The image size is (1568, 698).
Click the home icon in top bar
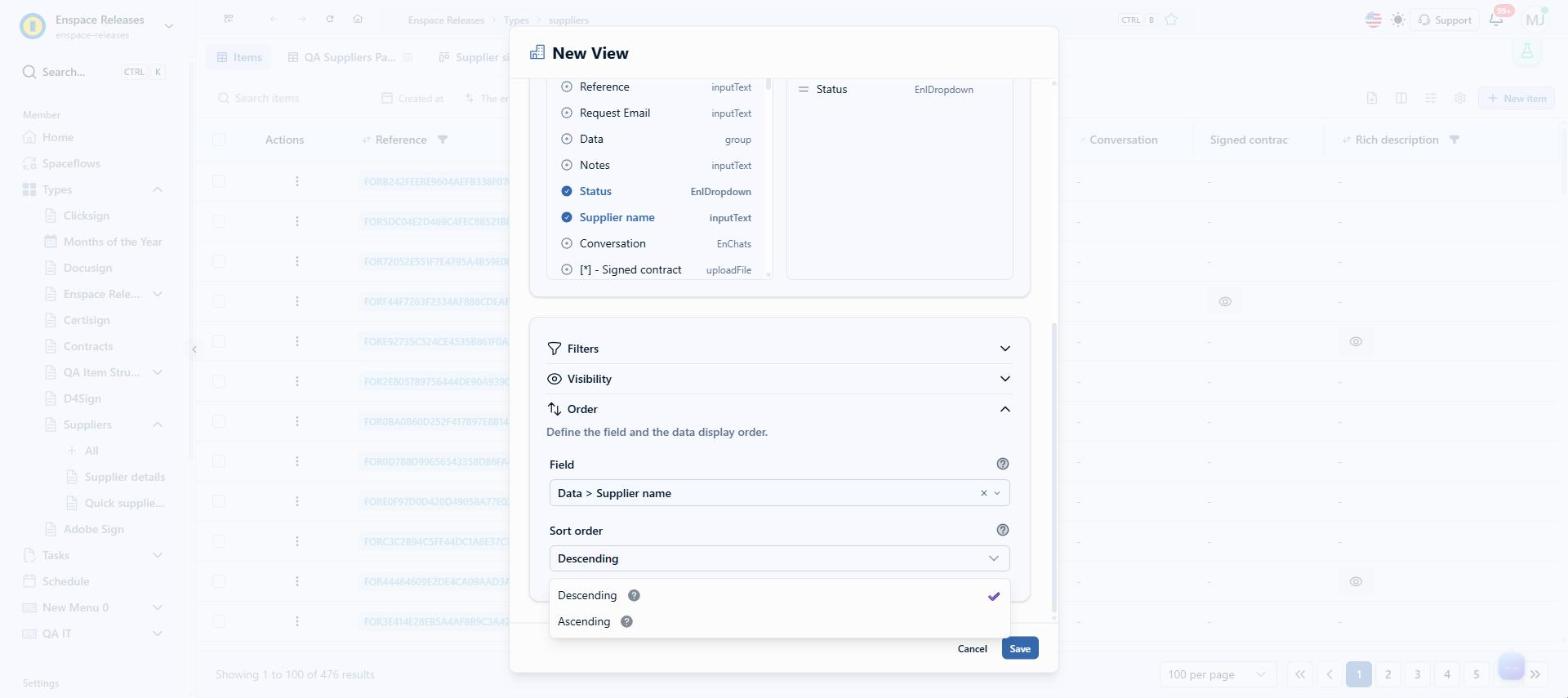(358, 19)
